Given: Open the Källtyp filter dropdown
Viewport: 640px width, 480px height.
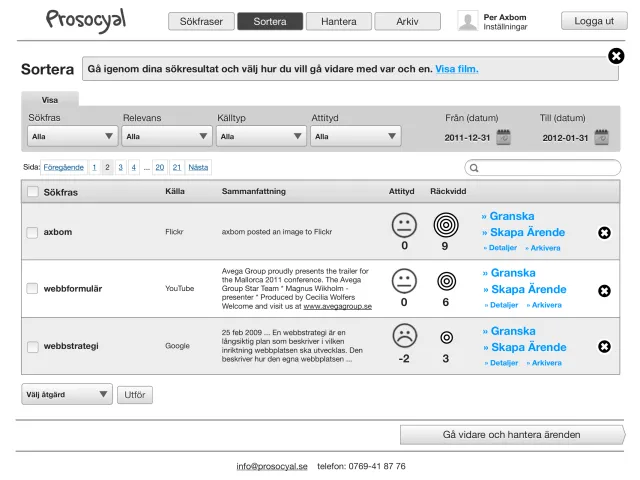Looking at the screenshot, I should coord(261,136).
